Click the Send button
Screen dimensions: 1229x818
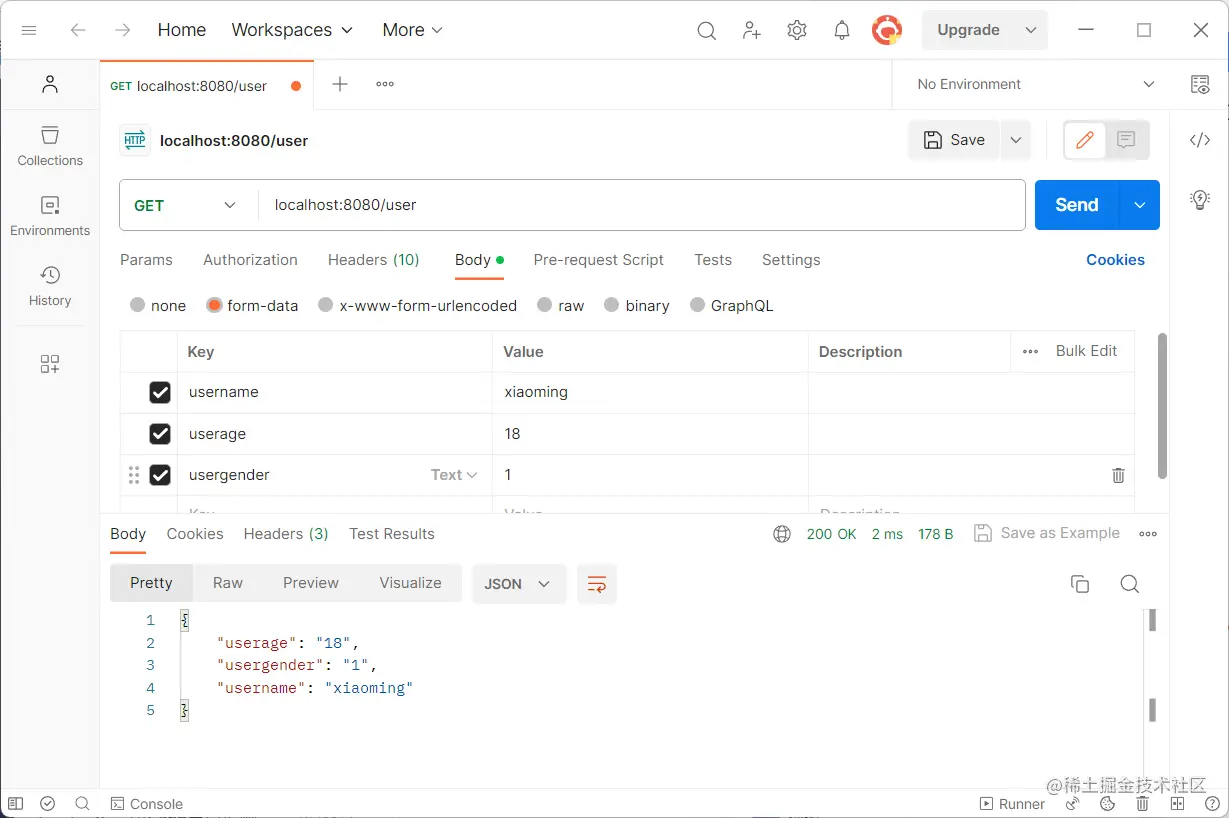tap(1077, 205)
